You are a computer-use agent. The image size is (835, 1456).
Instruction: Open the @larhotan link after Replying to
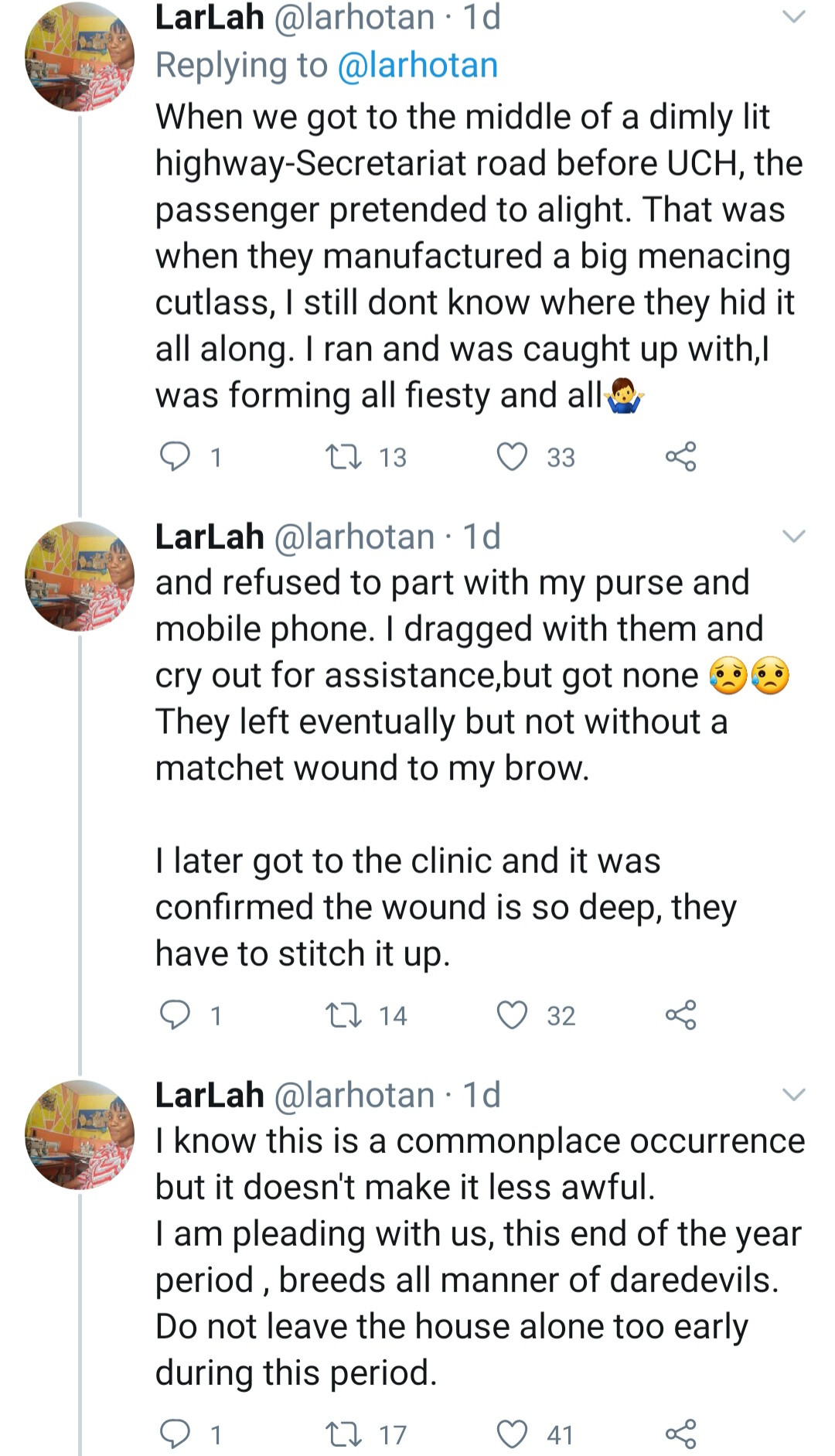tap(417, 65)
